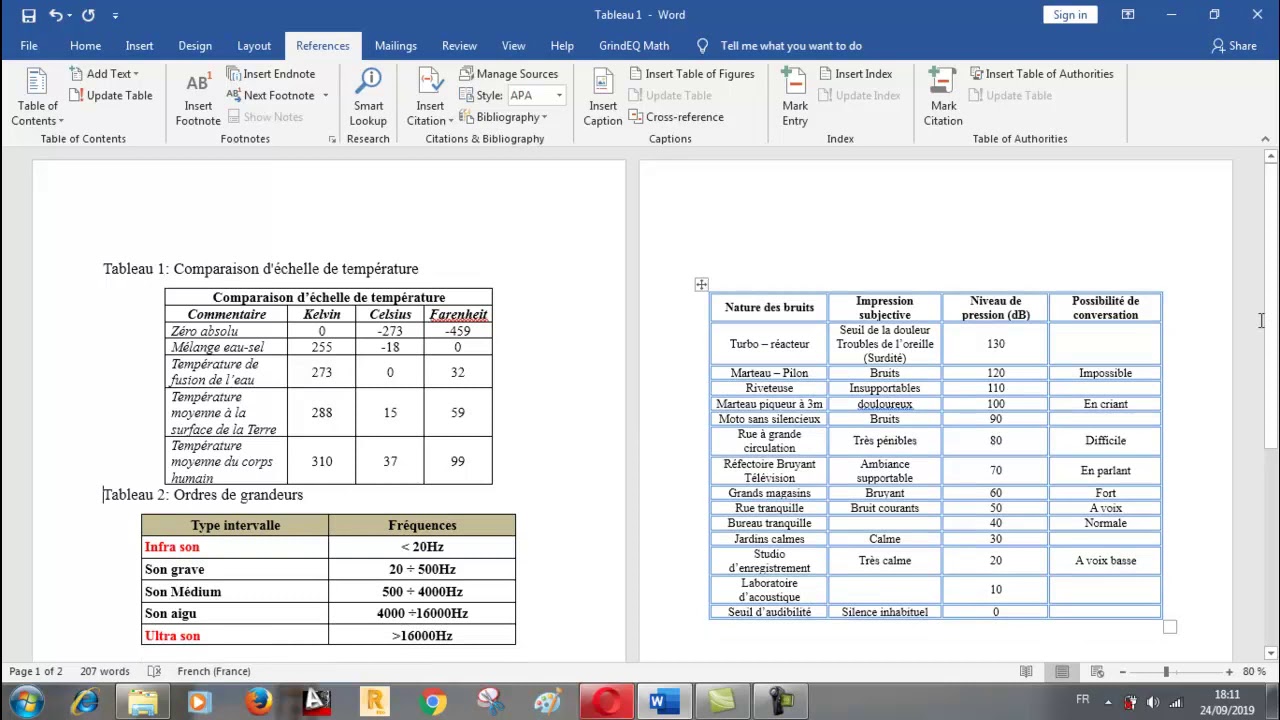Open the File tab
The height and width of the screenshot is (720, 1280).
coord(29,46)
